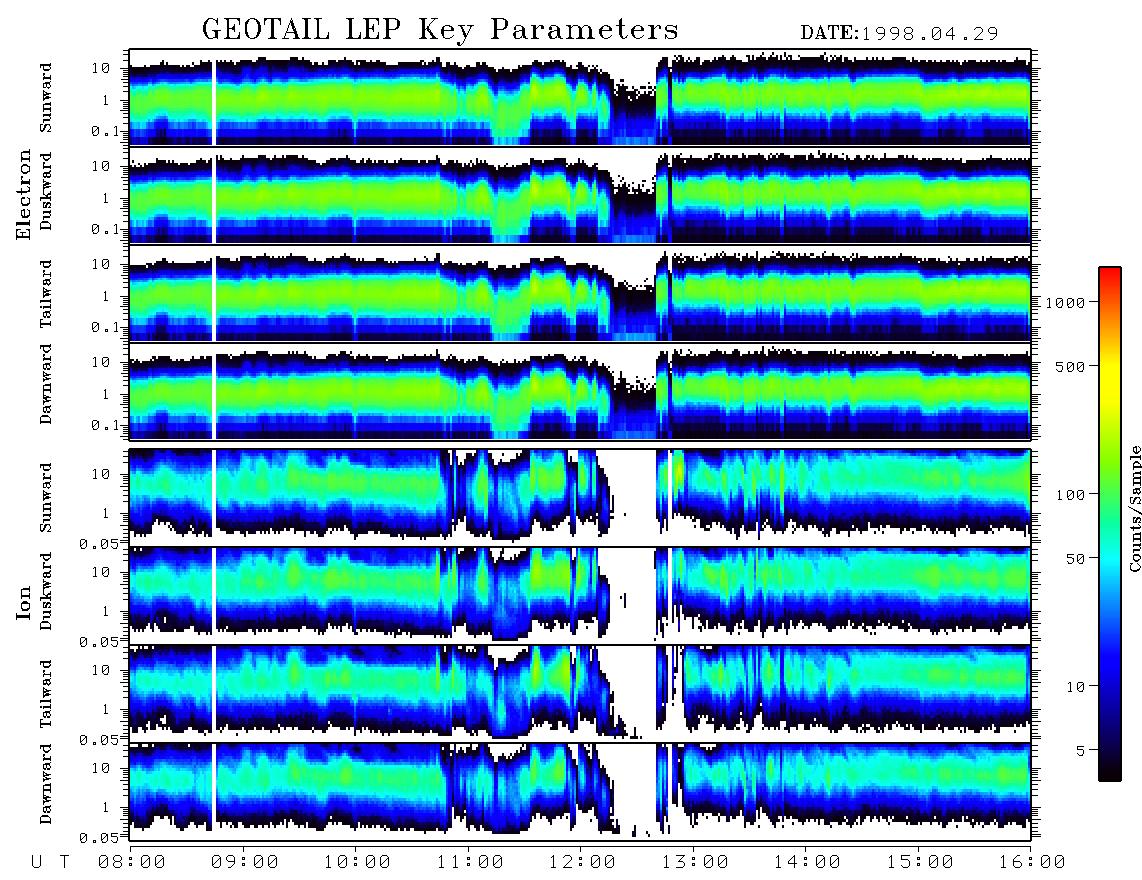Click the Ion Dawnward spectrogram panel
The image size is (1142, 880).
[x=580, y=792]
